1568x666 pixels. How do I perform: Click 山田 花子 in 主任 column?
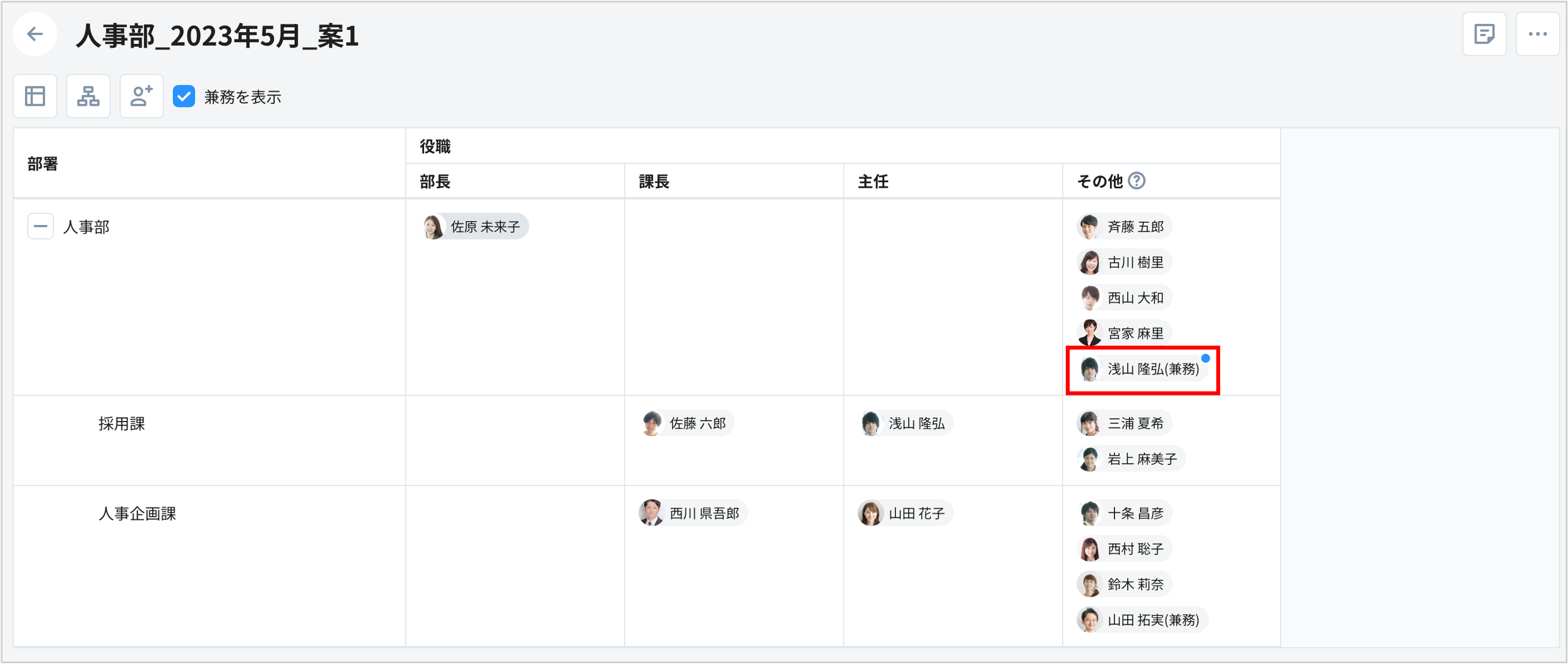905,513
